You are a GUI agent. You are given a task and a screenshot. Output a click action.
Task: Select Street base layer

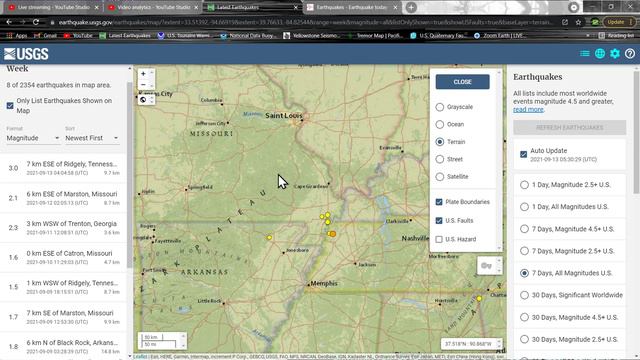click(440, 159)
